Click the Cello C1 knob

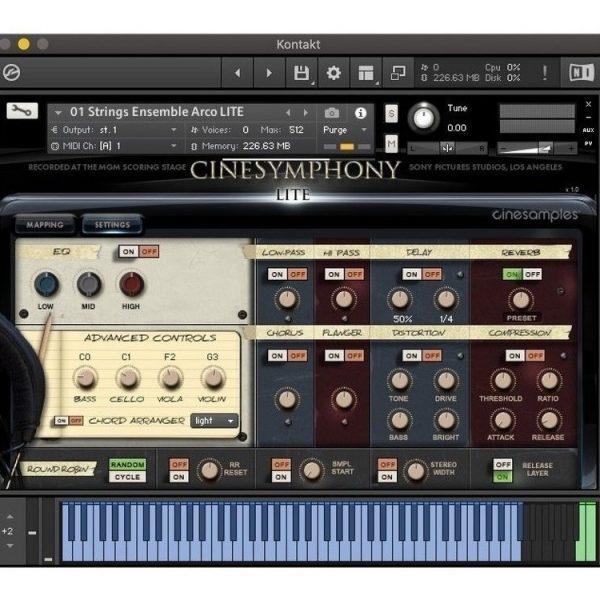click(x=127, y=378)
